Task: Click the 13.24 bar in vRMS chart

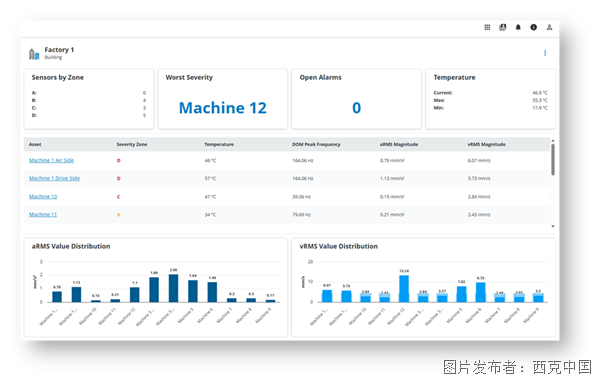Action: [404, 288]
